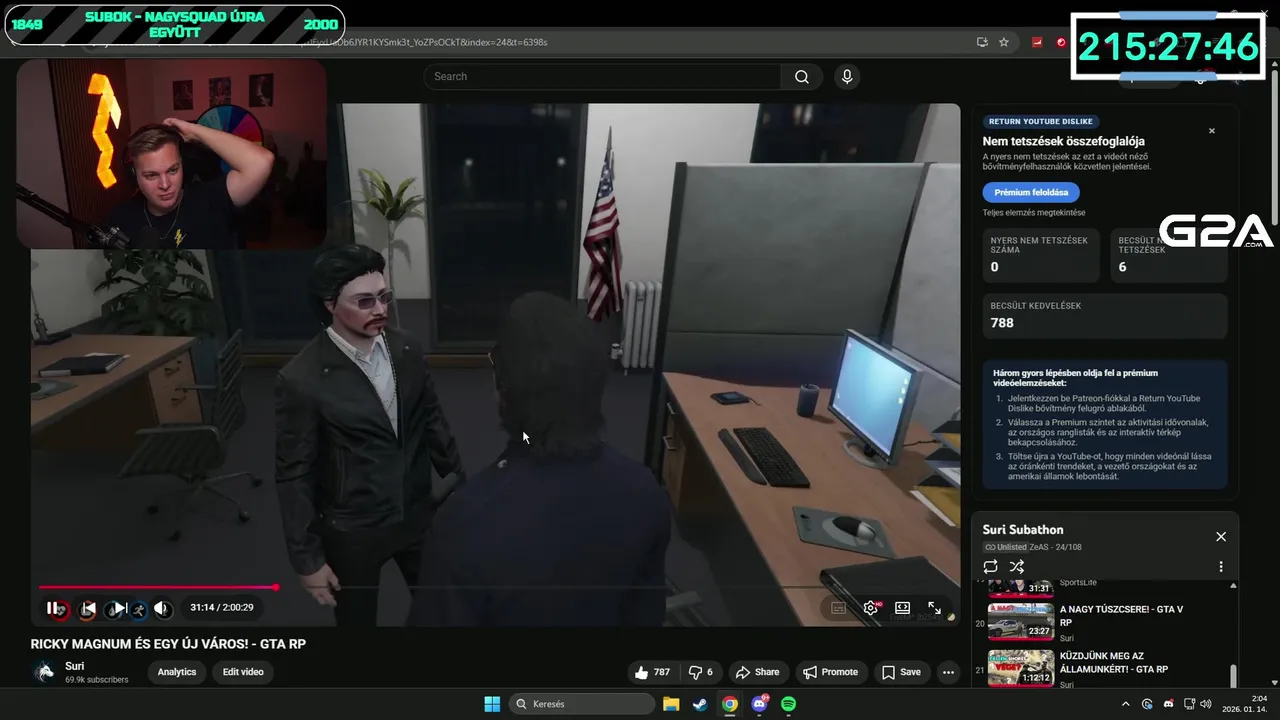The height and width of the screenshot is (720, 1280).
Task: Enter fullscreen mode
Action: point(934,608)
